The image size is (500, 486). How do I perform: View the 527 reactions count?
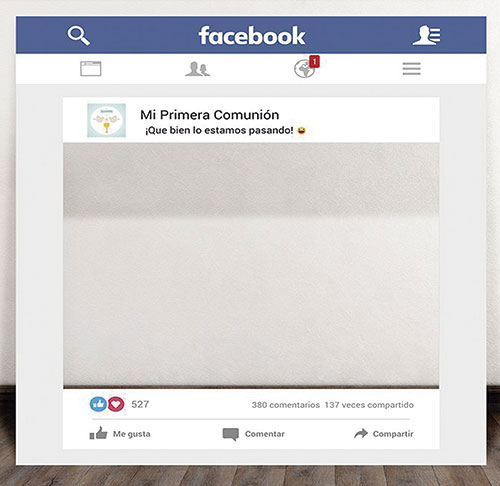(x=140, y=404)
